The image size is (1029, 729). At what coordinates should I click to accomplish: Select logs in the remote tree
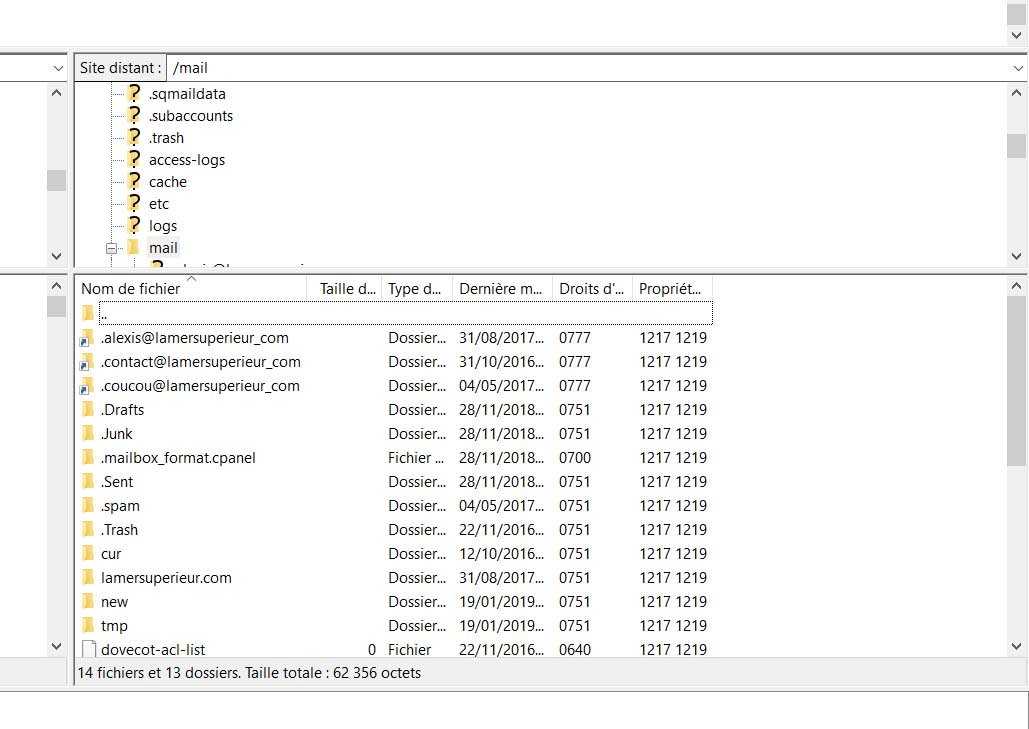[x=163, y=226]
